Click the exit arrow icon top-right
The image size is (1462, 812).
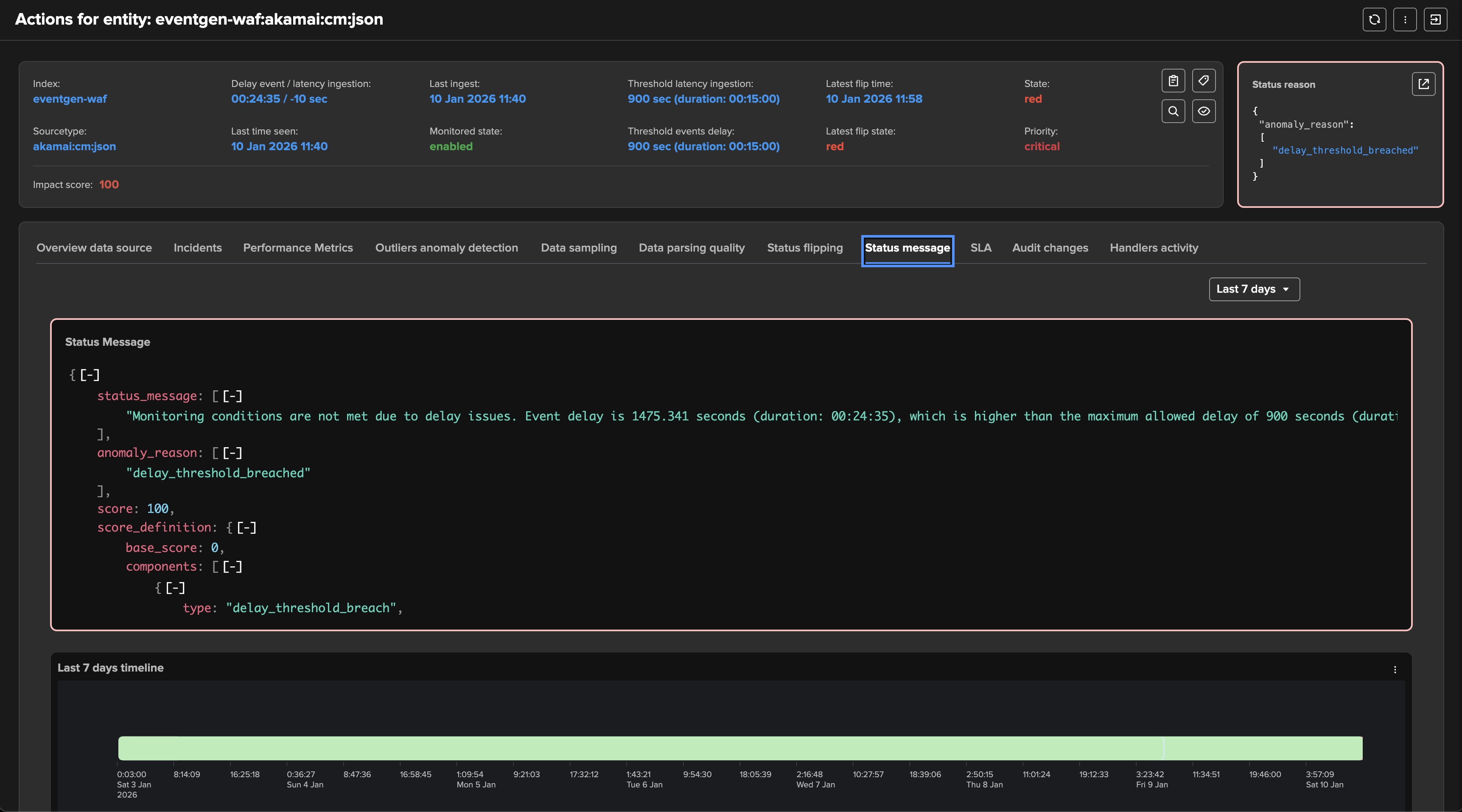[1435, 20]
